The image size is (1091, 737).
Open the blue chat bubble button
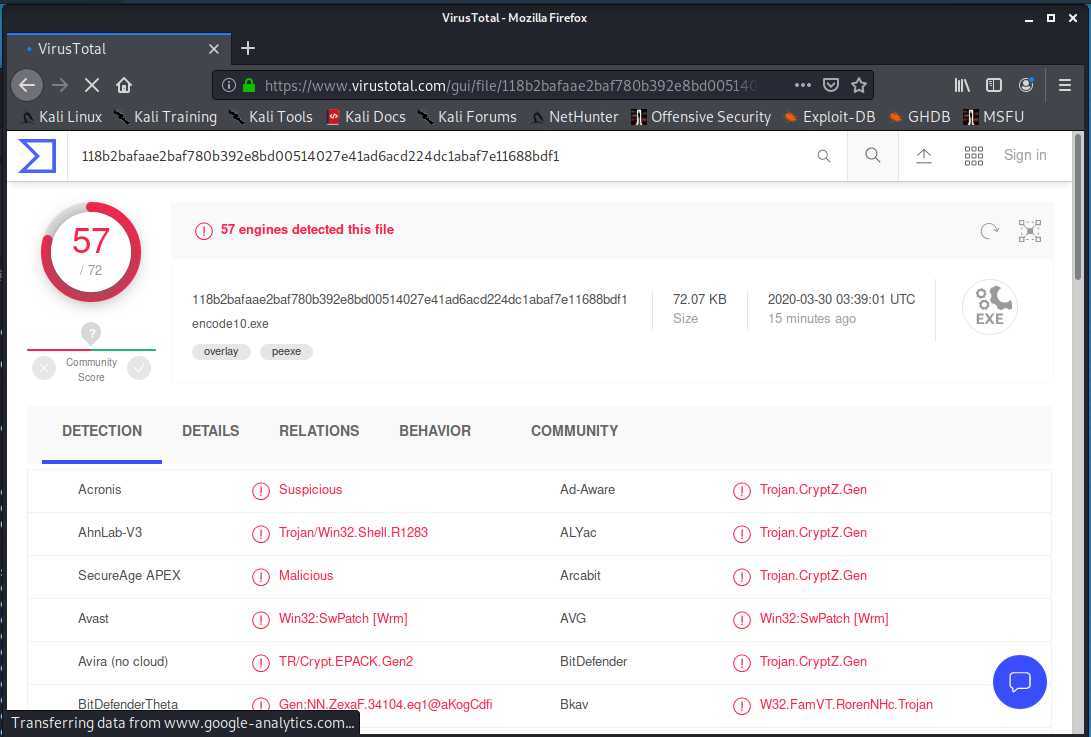tap(1020, 681)
